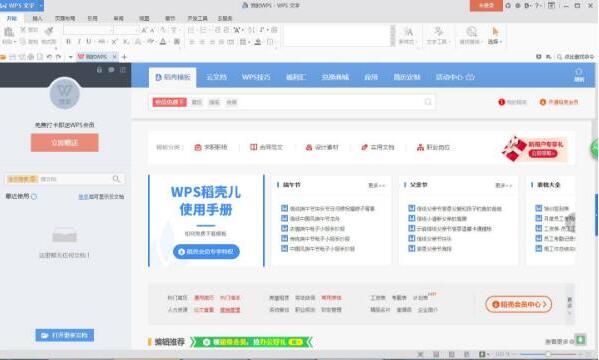The image size is (599, 360).
Task: Click the WPS avatar circle in sidebar
Action: [65, 94]
